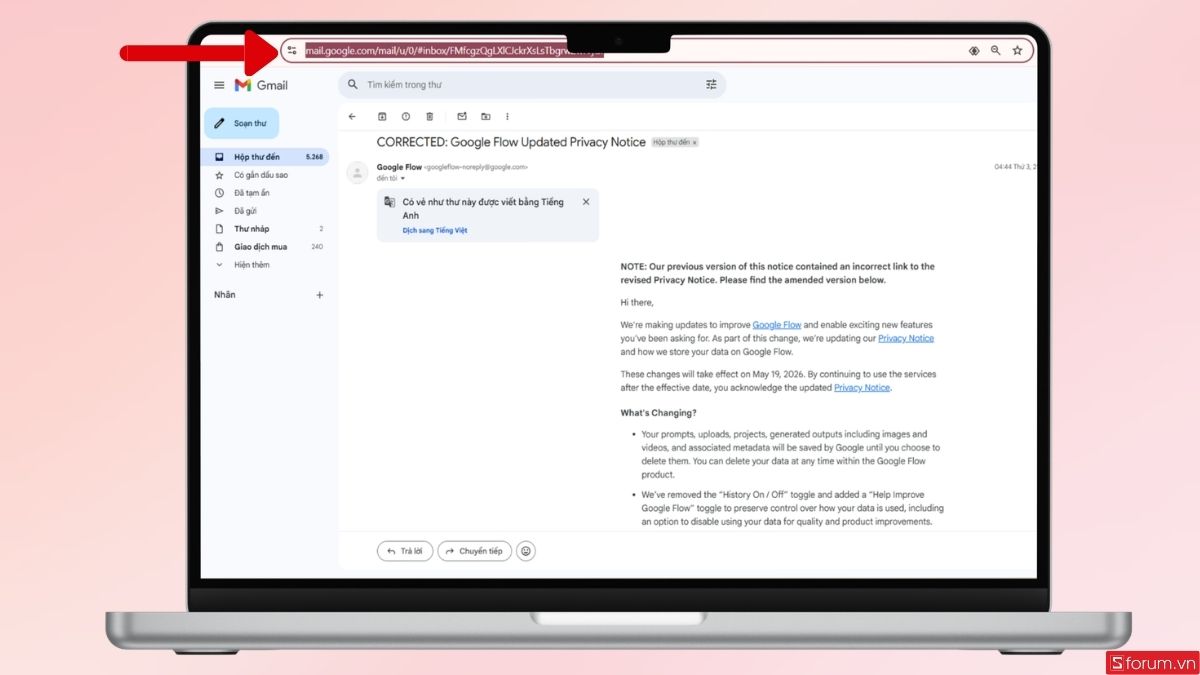
Task: Open Đã gửi sent folder
Action: [x=265, y=211]
